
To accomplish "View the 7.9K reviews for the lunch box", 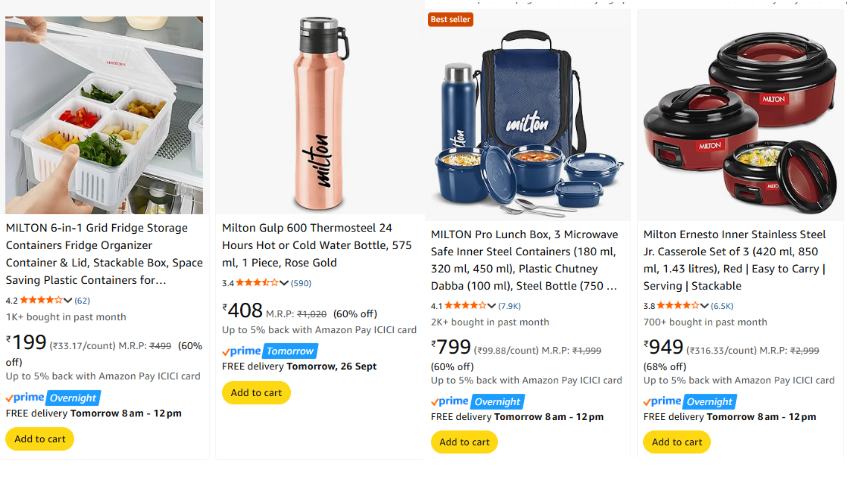I will point(510,306).
